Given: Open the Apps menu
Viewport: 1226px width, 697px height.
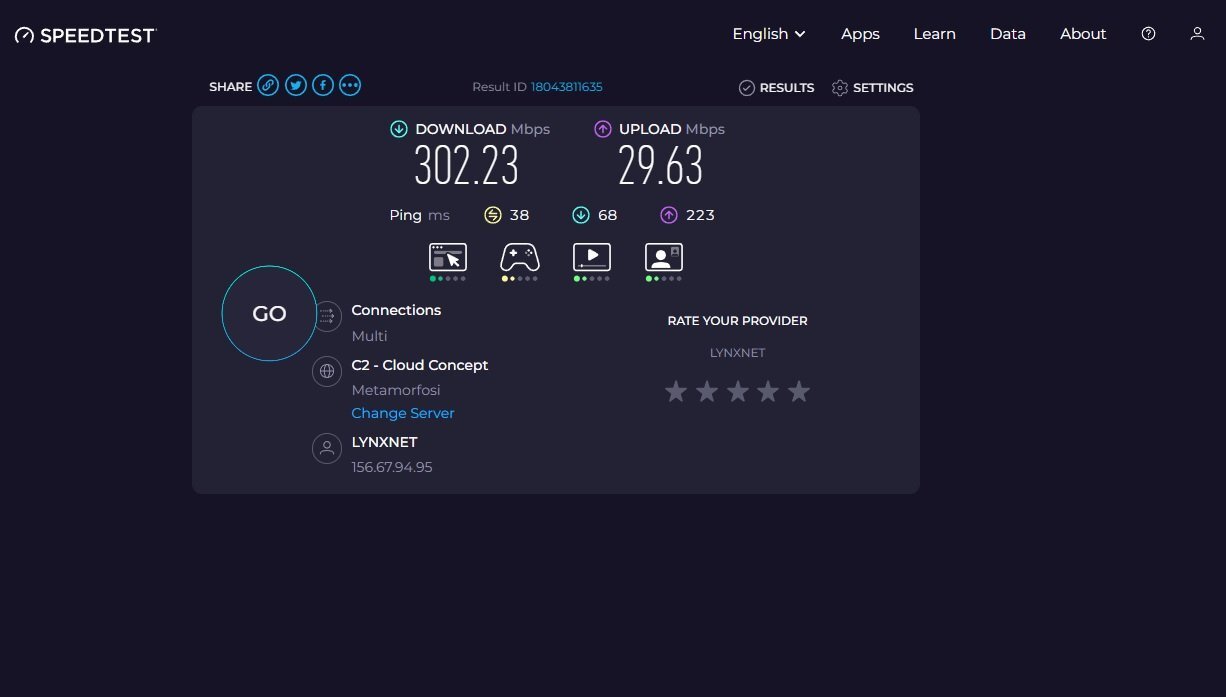Looking at the screenshot, I should click(860, 34).
